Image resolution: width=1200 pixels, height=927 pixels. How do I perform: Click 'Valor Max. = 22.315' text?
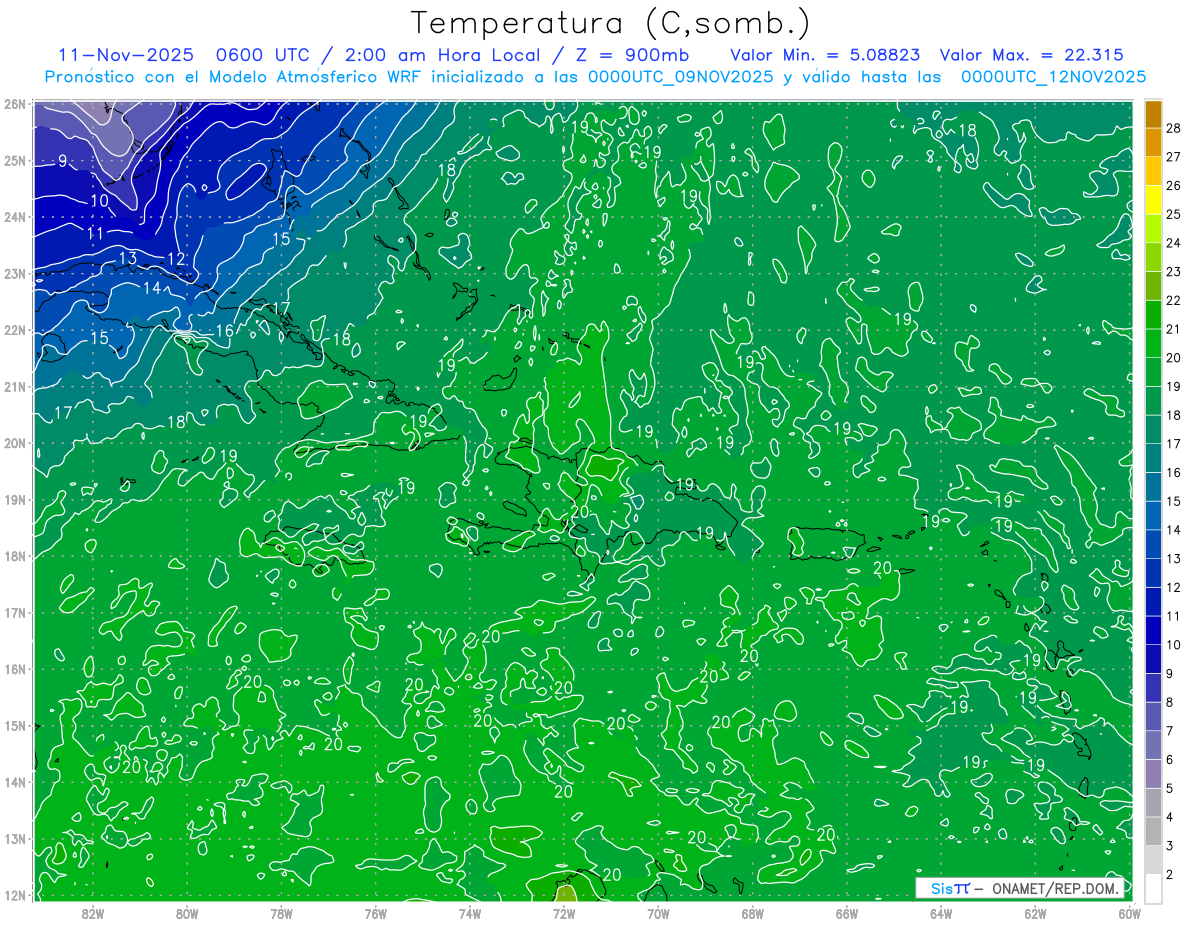coord(1032,56)
